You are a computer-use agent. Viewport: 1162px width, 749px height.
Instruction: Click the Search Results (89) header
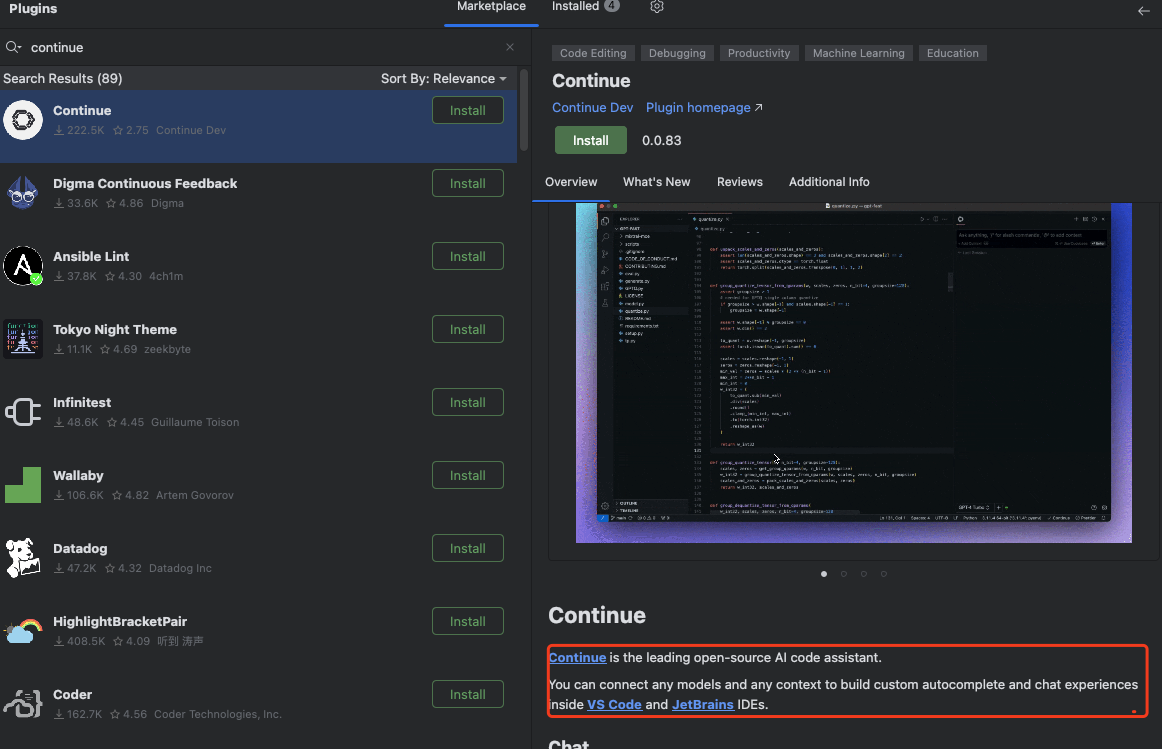click(63, 79)
